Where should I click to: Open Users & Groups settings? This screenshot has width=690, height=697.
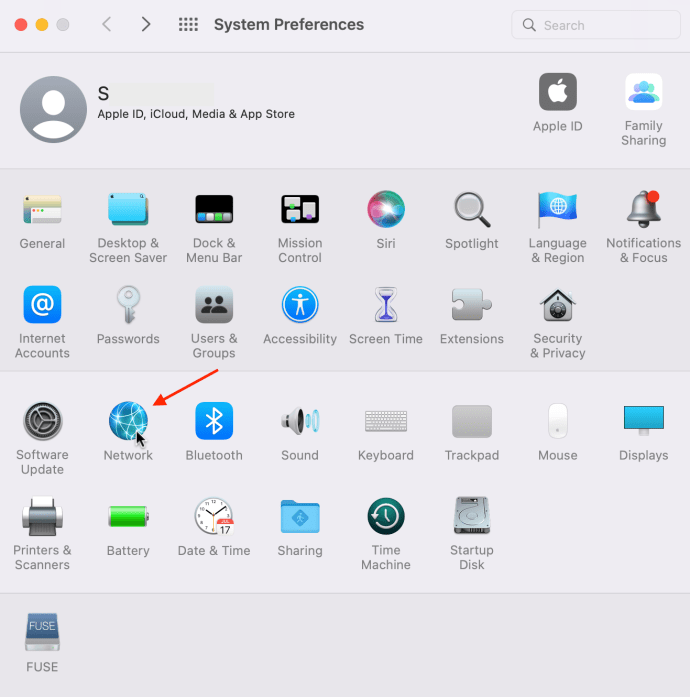click(x=214, y=304)
